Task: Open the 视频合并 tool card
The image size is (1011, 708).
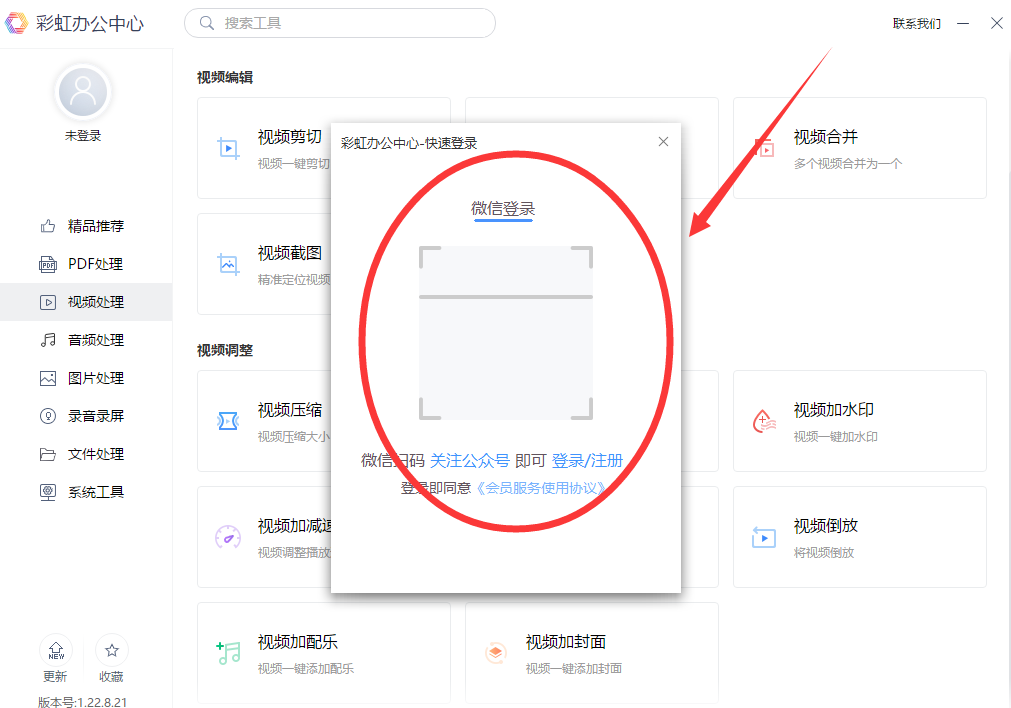Action: 859,148
